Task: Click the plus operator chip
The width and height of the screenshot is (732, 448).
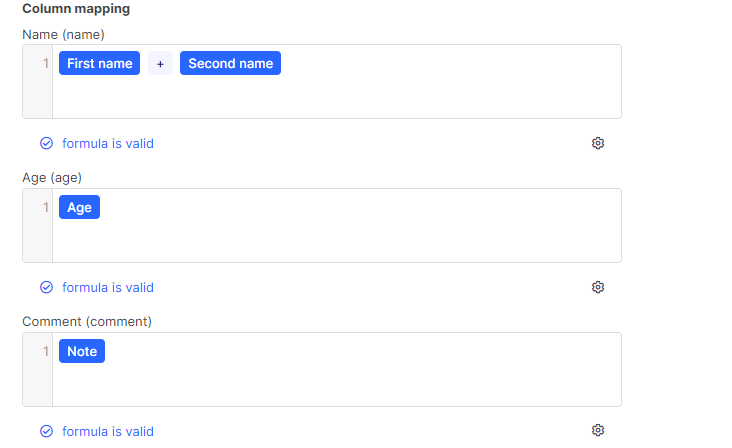Action: pos(160,63)
